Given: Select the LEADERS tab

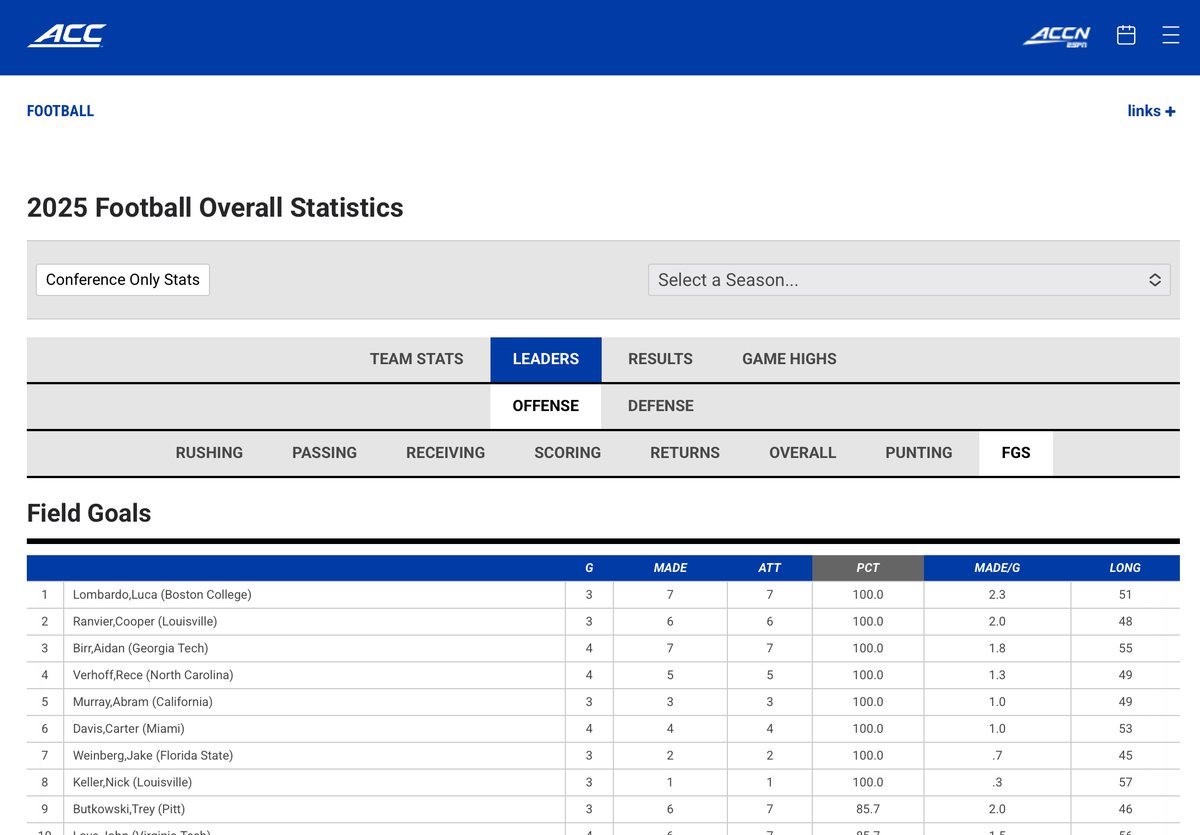Looking at the screenshot, I should (546, 359).
